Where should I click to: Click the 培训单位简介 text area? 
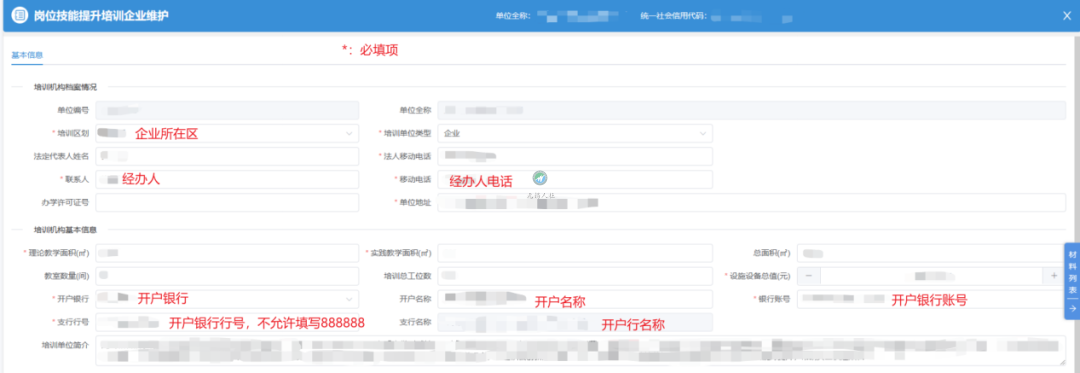[x=581, y=351]
